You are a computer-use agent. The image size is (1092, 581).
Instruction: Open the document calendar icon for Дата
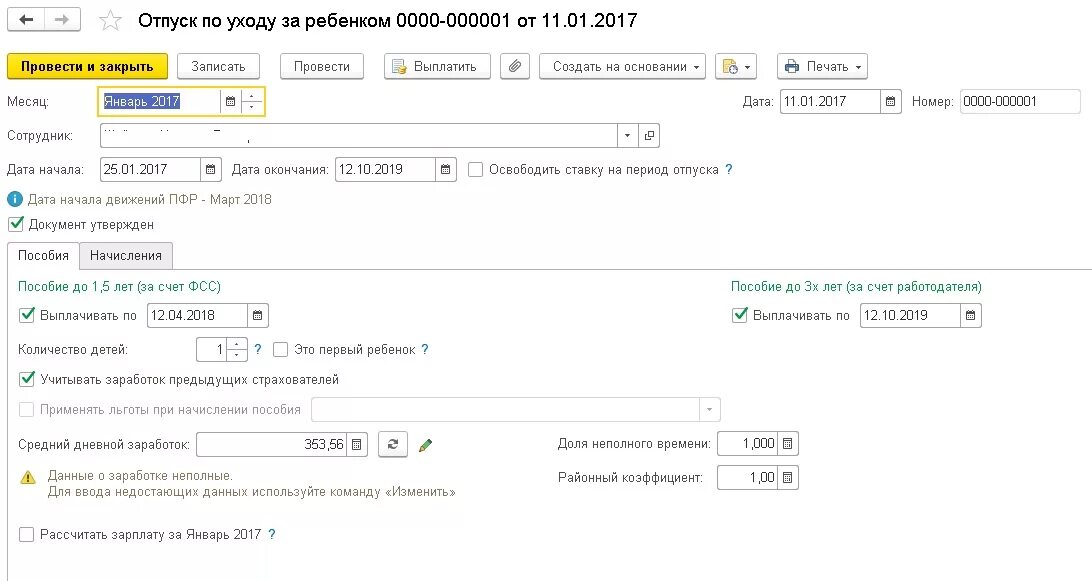(890, 101)
